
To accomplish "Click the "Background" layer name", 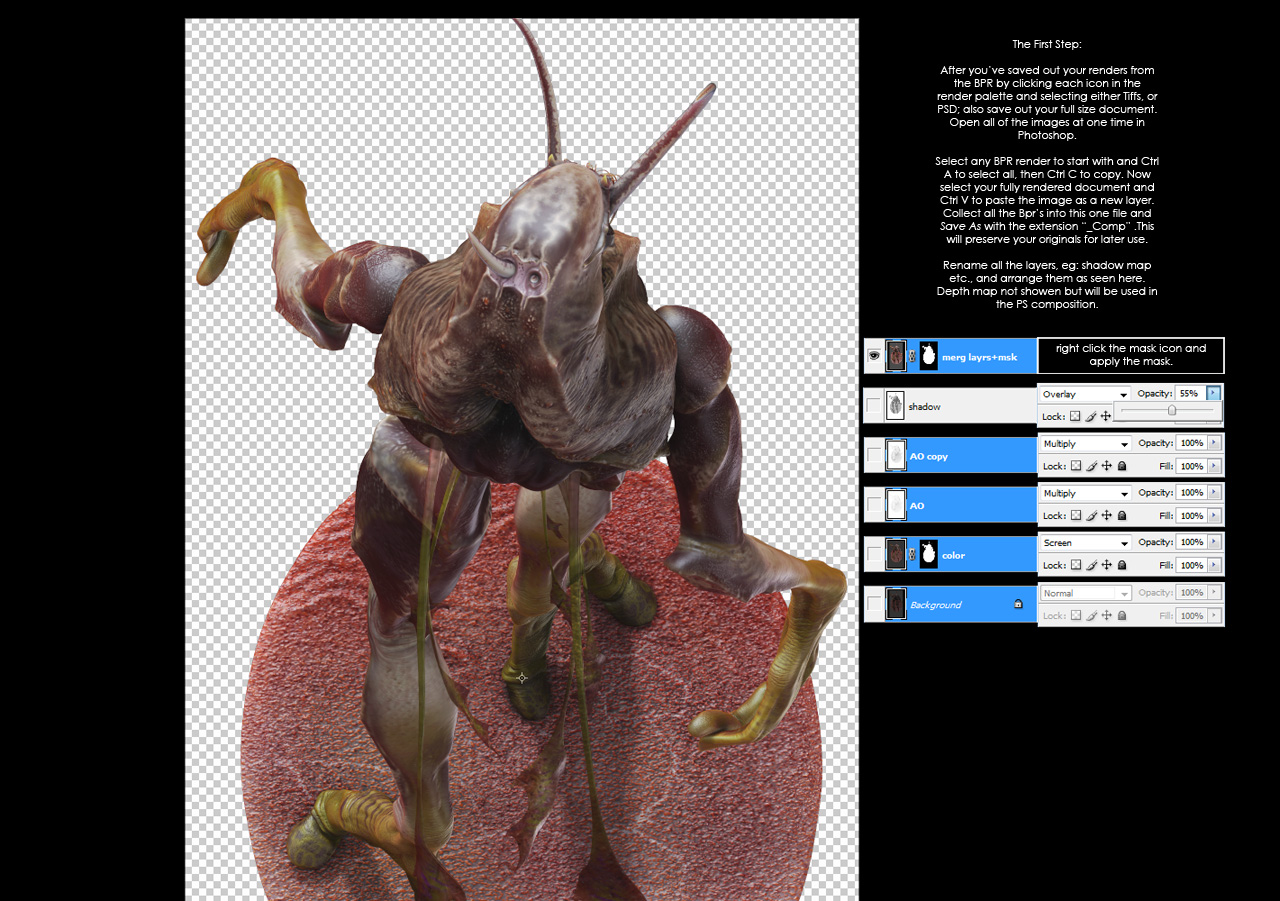I will 935,605.
